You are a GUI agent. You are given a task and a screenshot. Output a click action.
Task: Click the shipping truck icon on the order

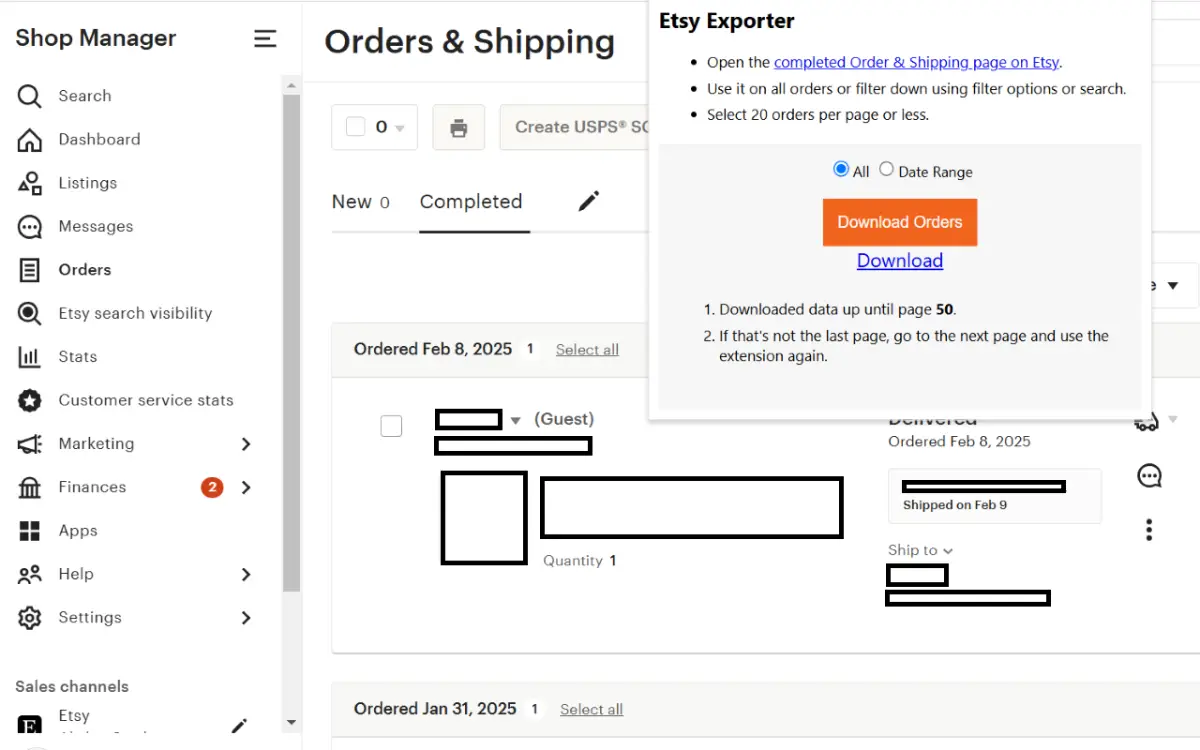click(x=1148, y=421)
